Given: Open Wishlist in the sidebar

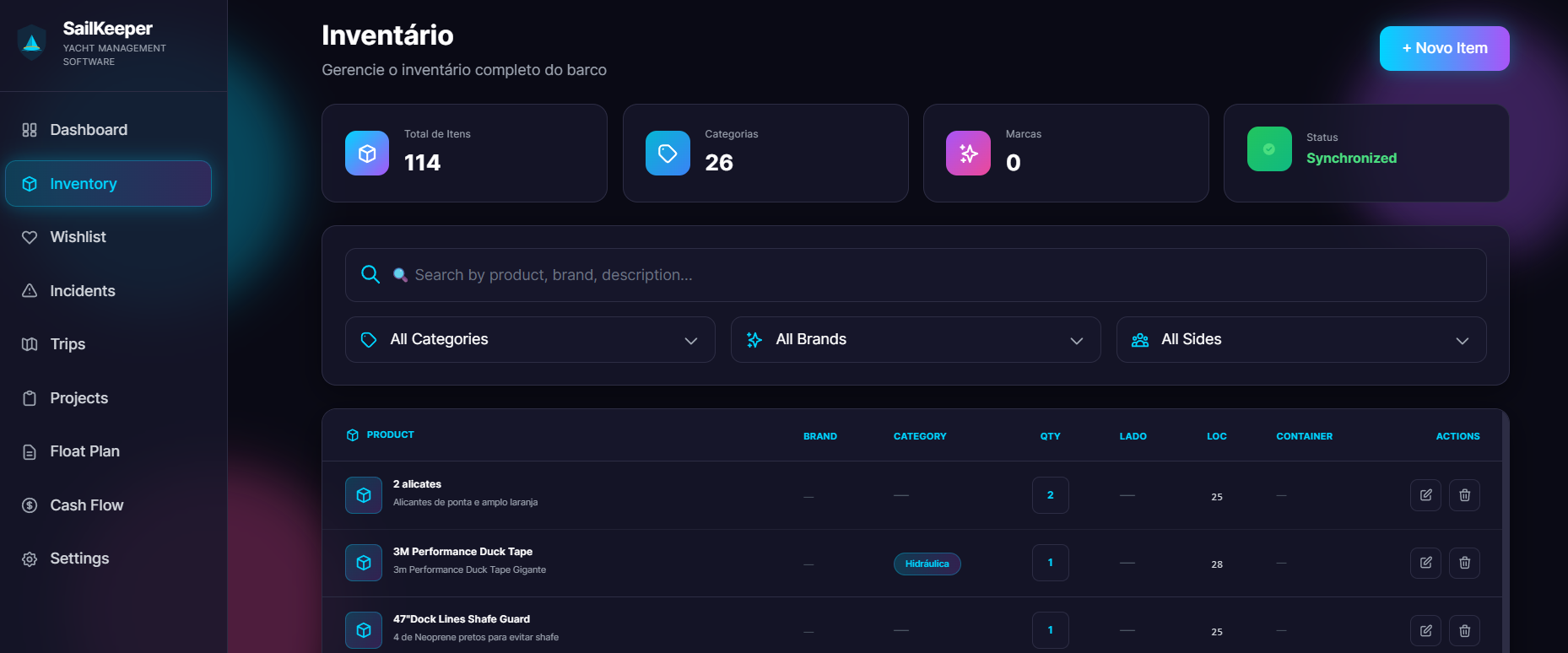Looking at the screenshot, I should point(78,237).
